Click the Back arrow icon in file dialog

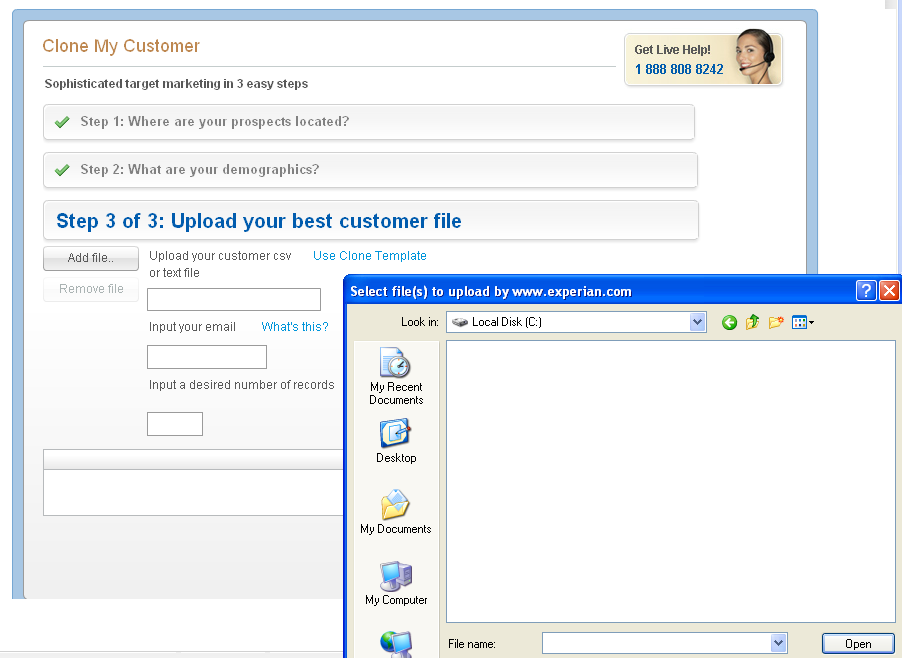click(x=729, y=322)
